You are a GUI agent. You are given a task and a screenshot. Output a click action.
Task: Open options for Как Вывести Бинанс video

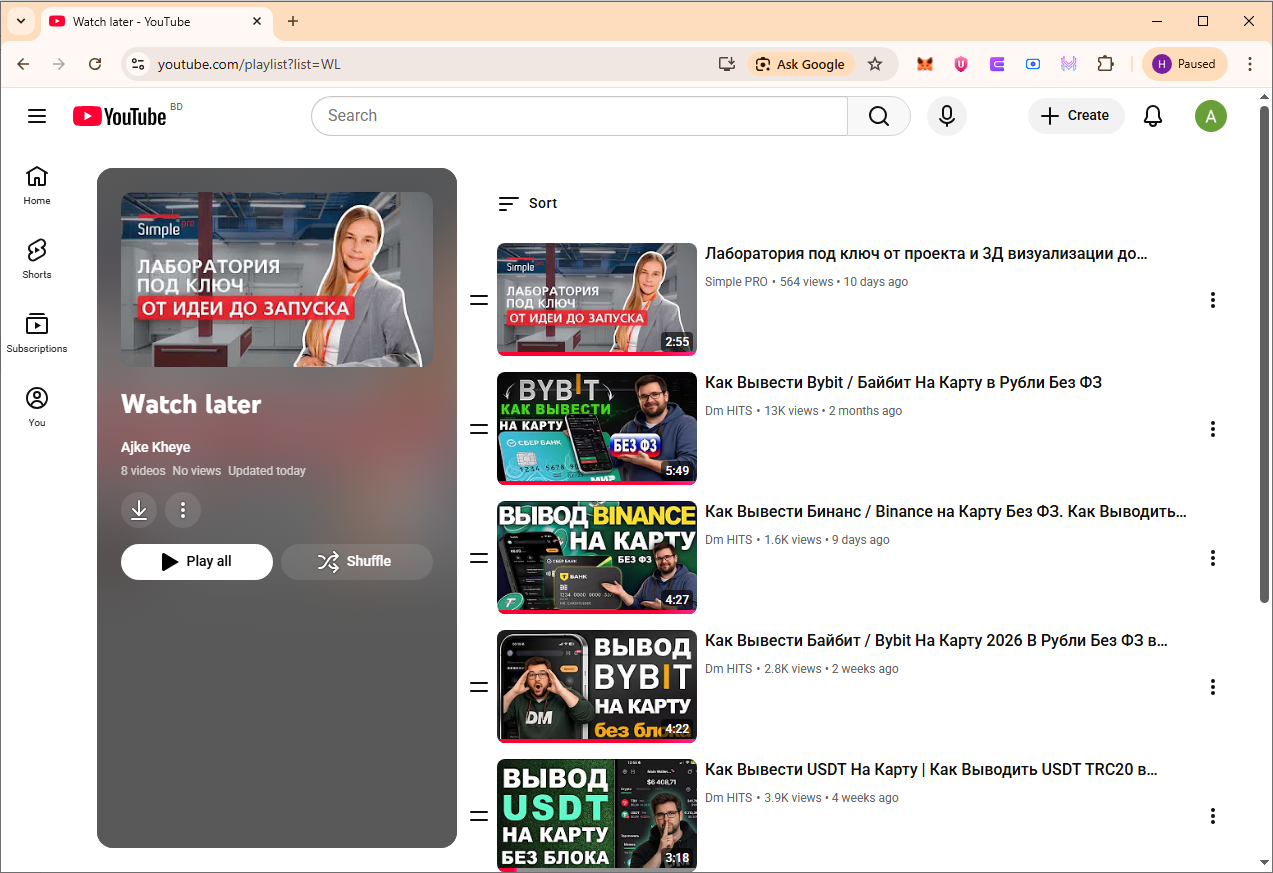click(1213, 558)
